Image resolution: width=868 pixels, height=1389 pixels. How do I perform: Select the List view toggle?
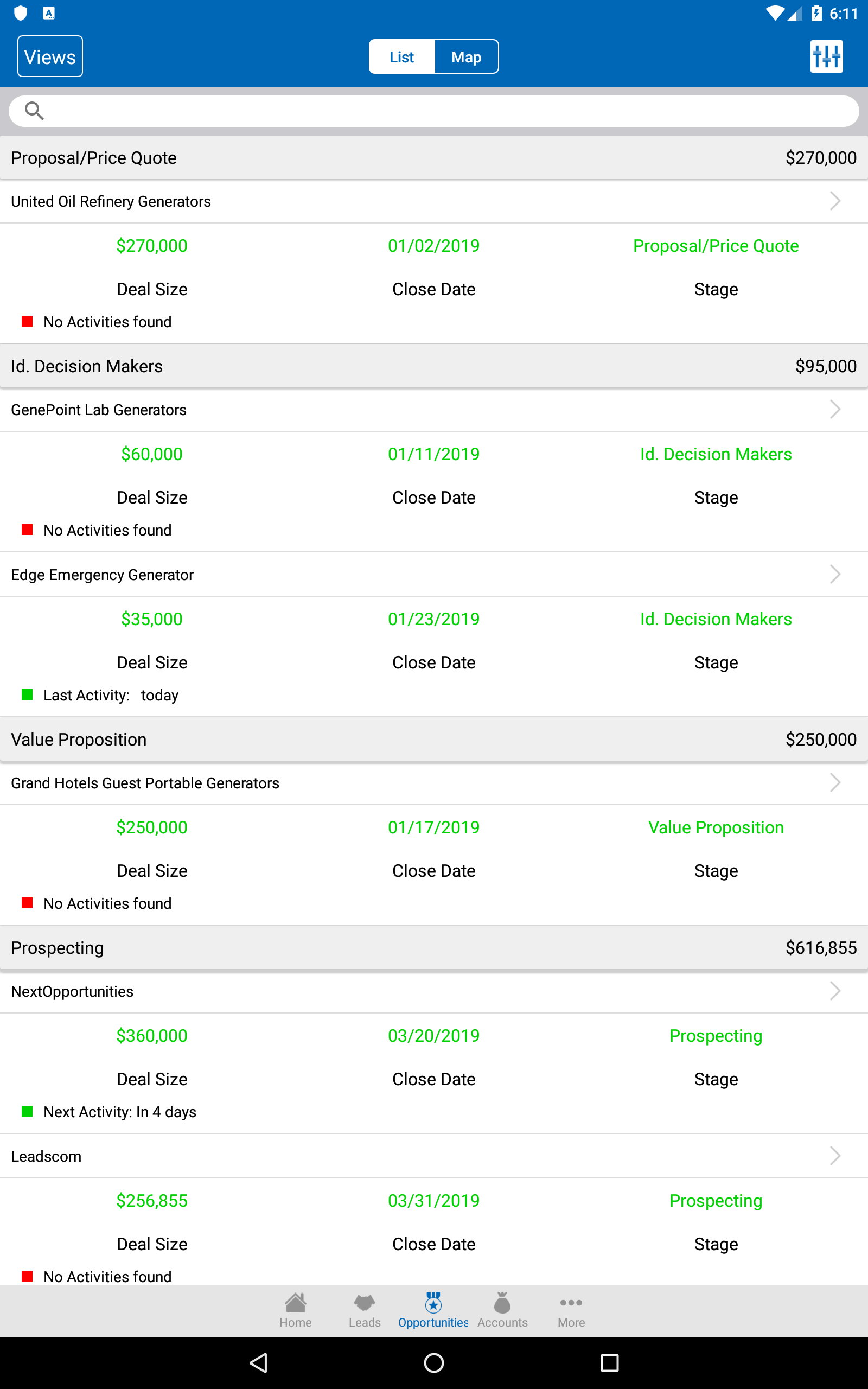coord(402,57)
